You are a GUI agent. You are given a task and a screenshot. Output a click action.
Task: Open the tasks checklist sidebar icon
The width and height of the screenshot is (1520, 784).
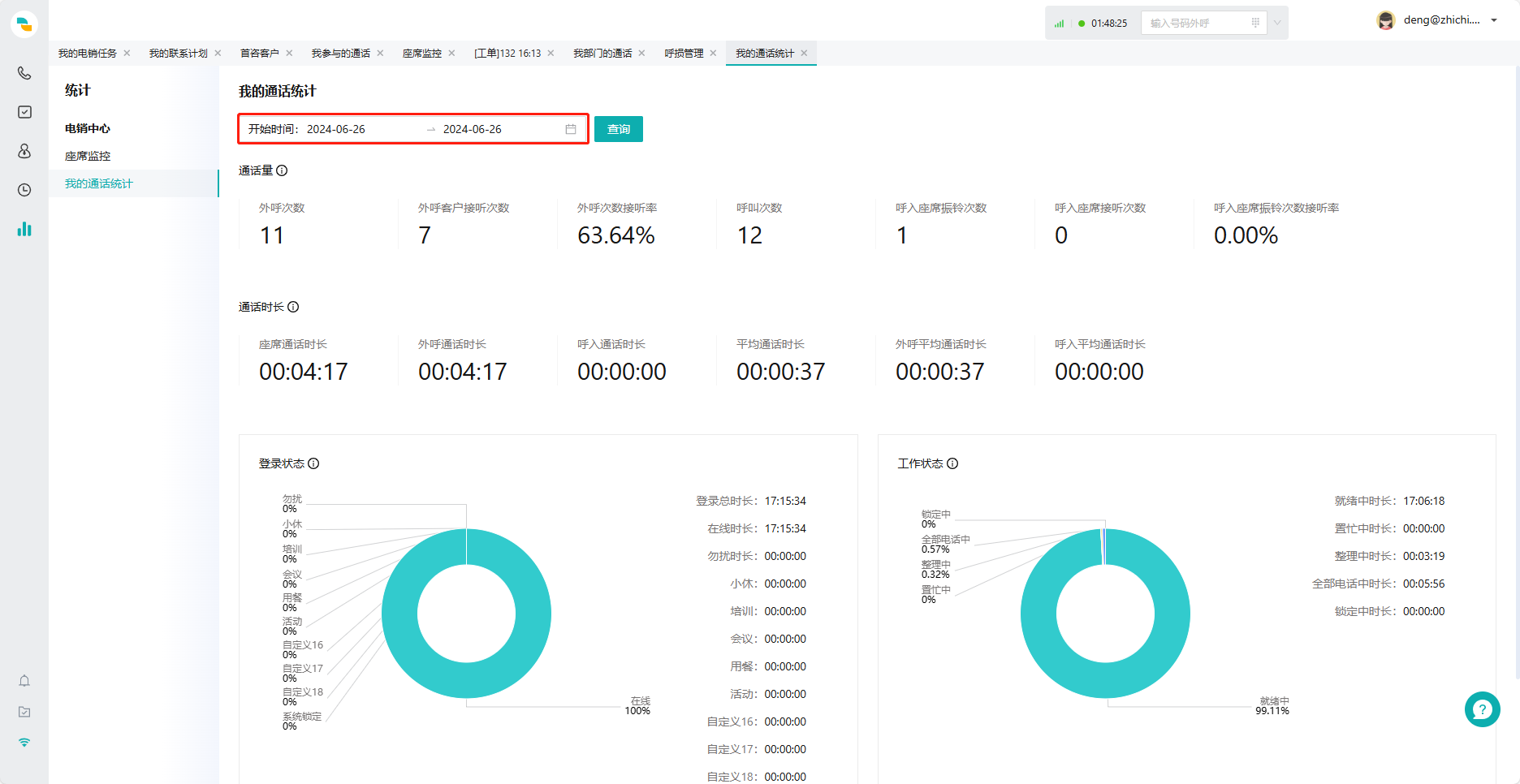[x=24, y=112]
